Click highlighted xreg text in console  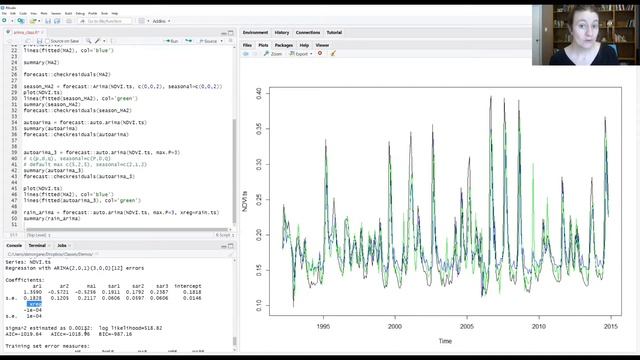[34, 304]
